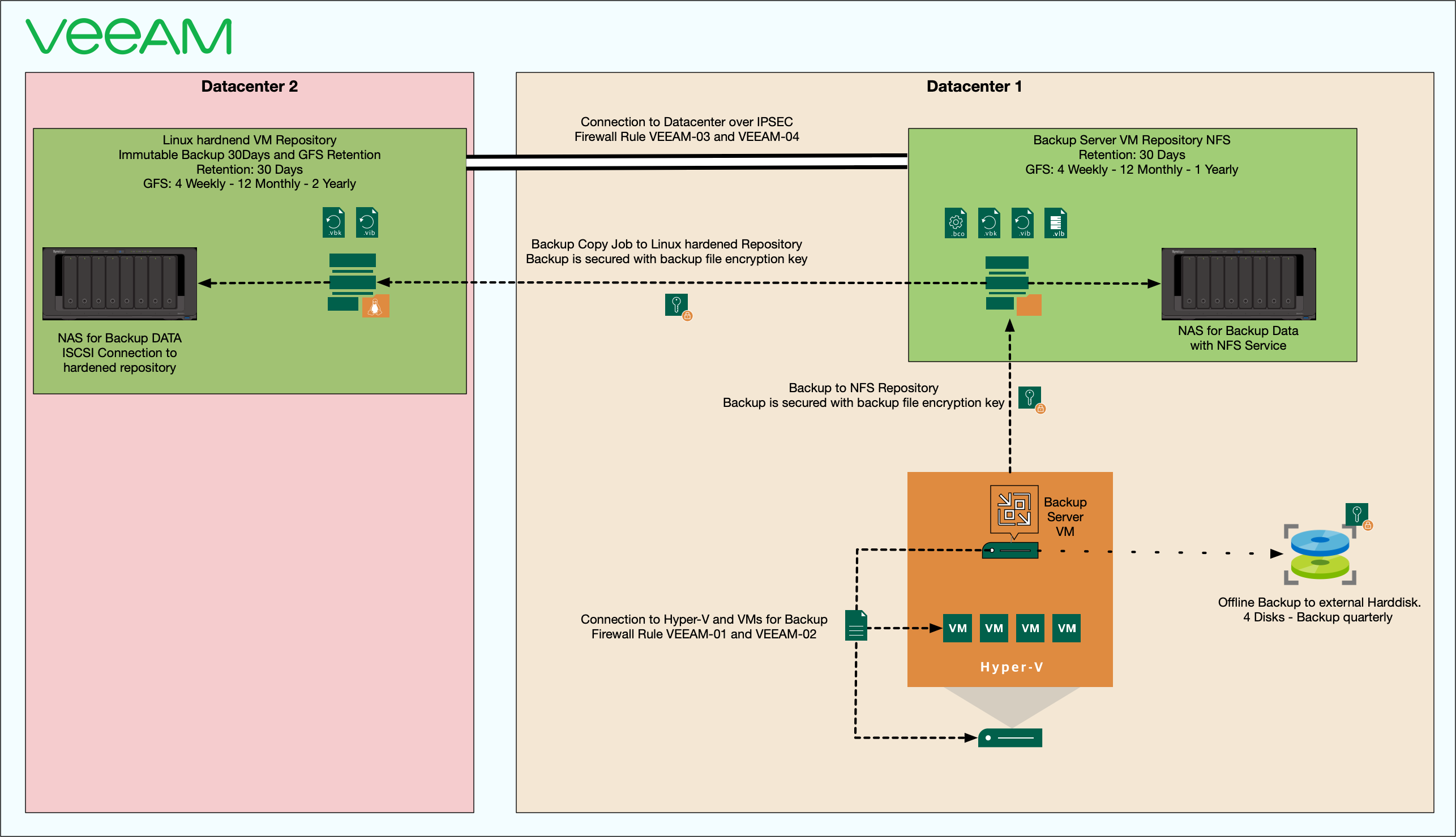Image resolution: width=1456 pixels, height=837 pixels.
Task: Click the offline backup disks icon
Action: (1320, 554)
